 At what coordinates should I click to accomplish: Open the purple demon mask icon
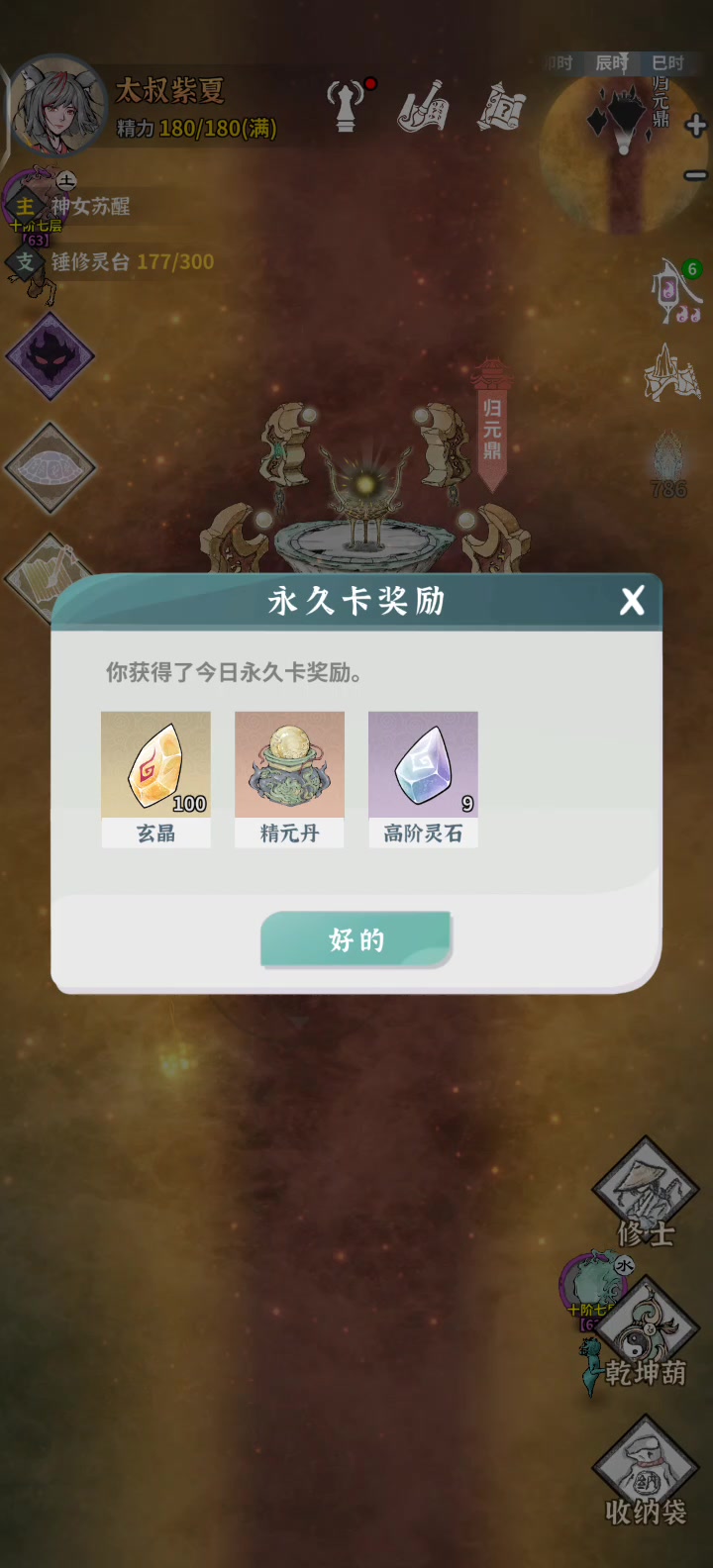[x=50, y=357]
